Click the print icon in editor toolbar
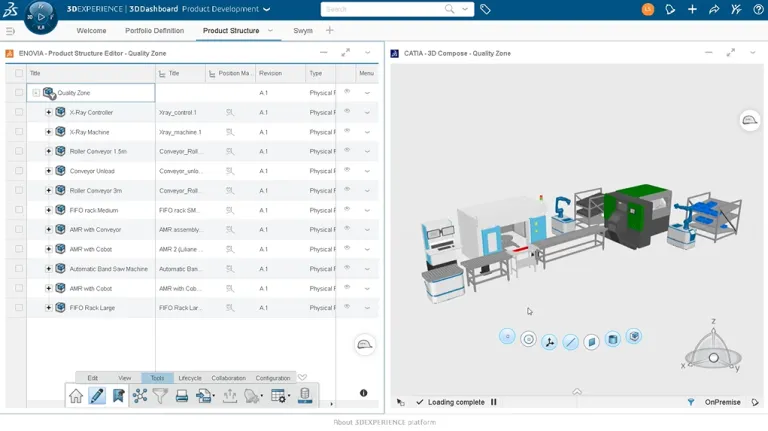Image resolution: width=768 pixels, height=431 pixels. [x=182, y=396]
